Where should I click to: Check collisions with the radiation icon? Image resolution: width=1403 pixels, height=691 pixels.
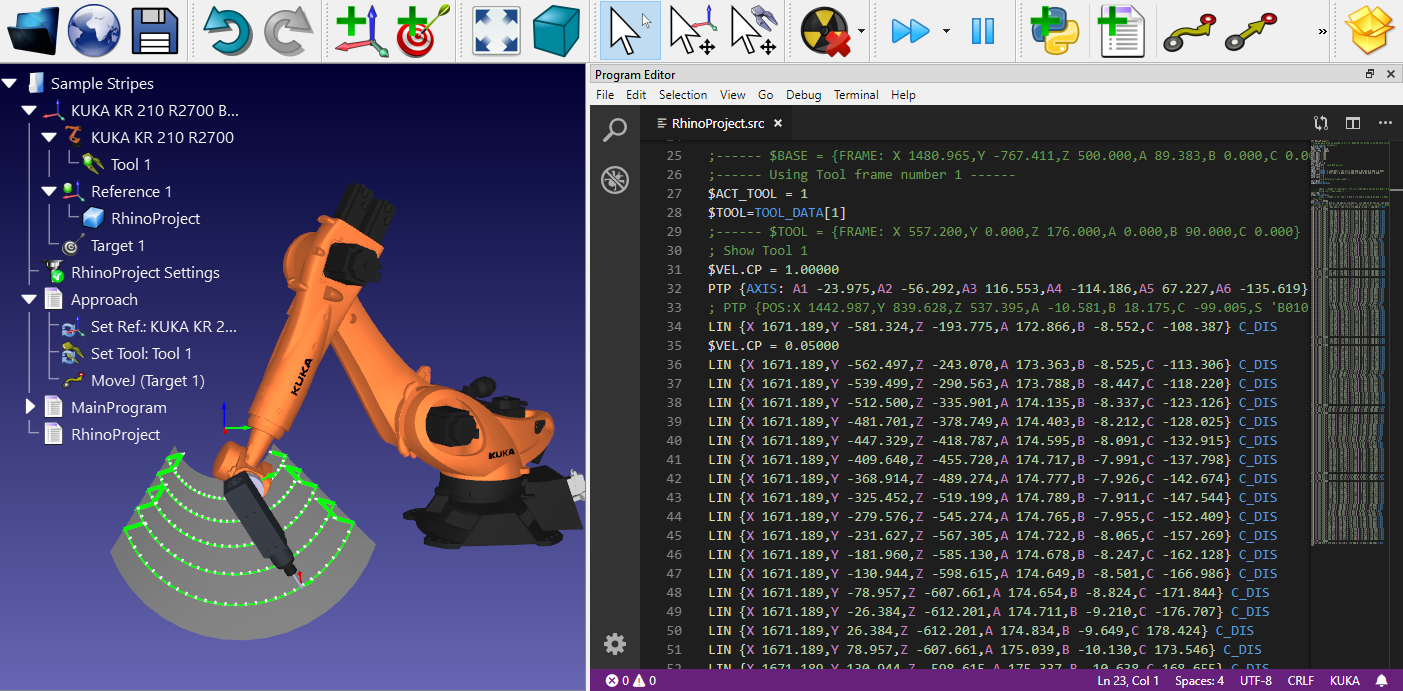825,30
